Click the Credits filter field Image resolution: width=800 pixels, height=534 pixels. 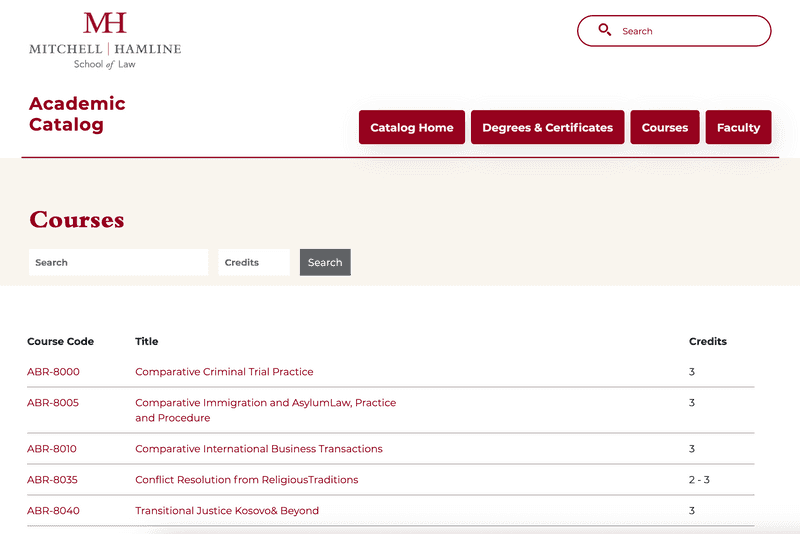coord(254,262)
